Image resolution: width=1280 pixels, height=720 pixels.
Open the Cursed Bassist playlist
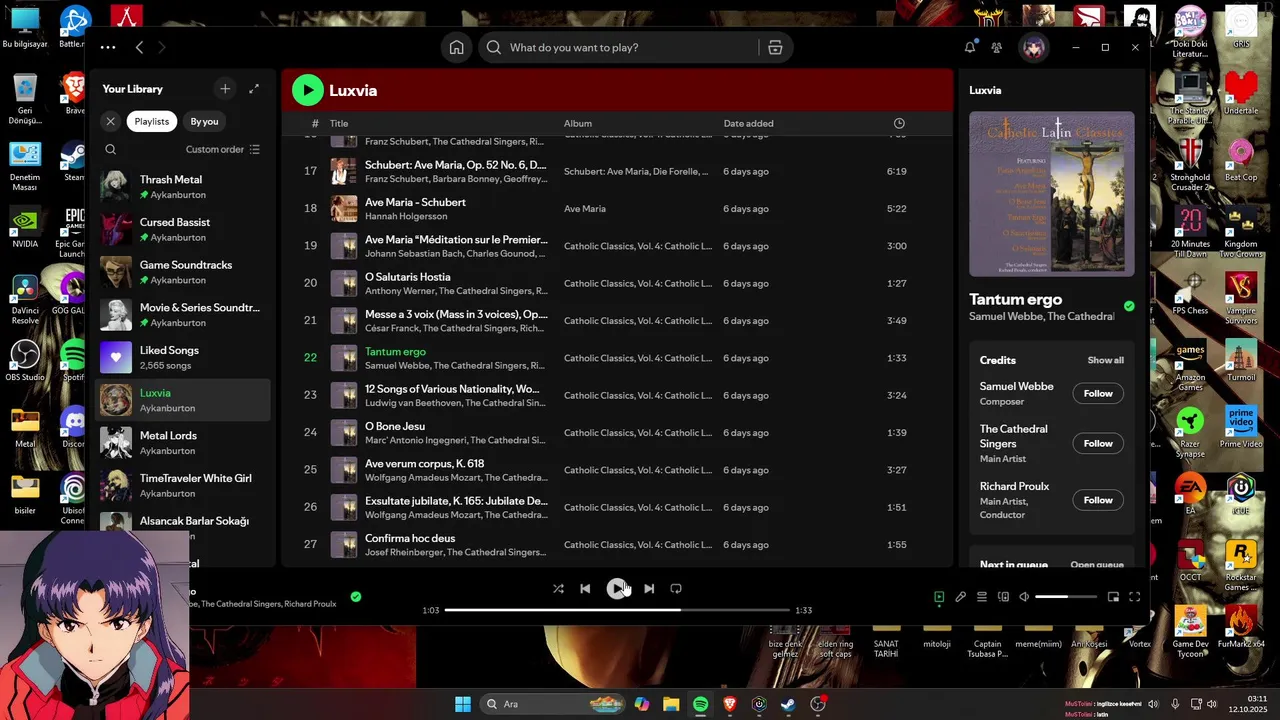pyautogui.click(x=183, y=230)
